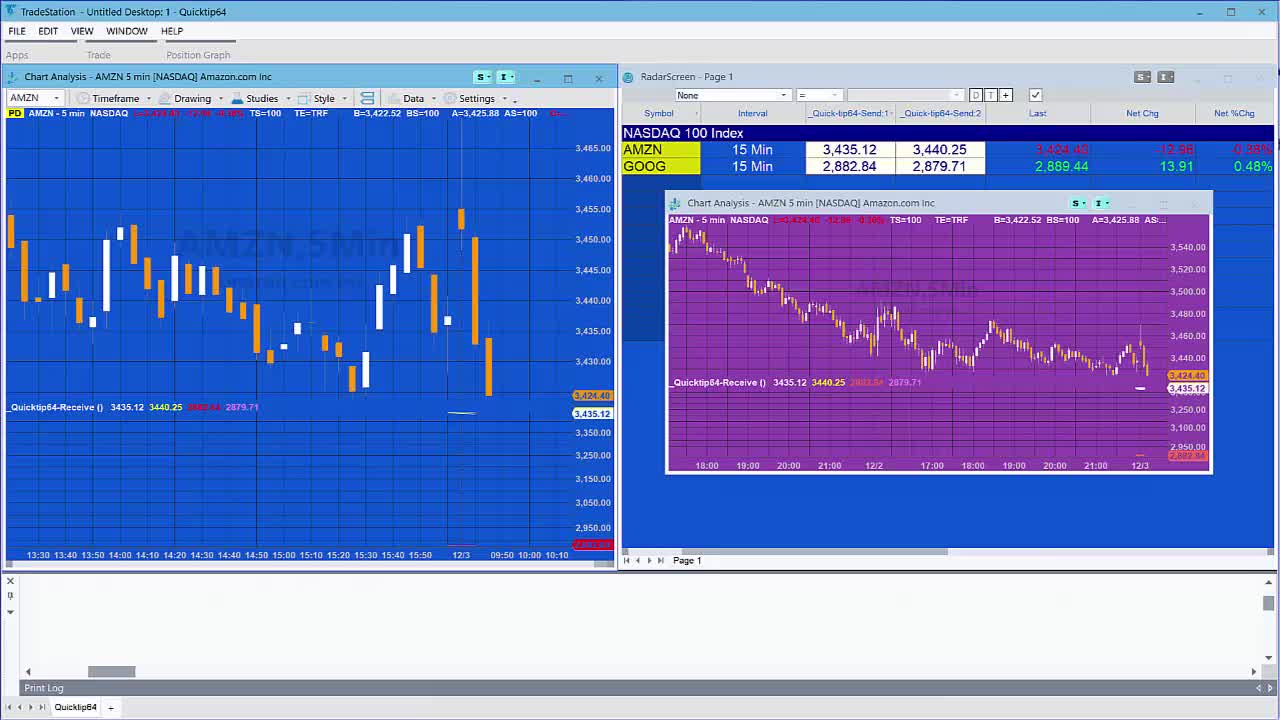Screen dimensions: 1280x720
Task: Click the 2,889.44 Last value for GOOG
Action: click(x=1061, y=166)
